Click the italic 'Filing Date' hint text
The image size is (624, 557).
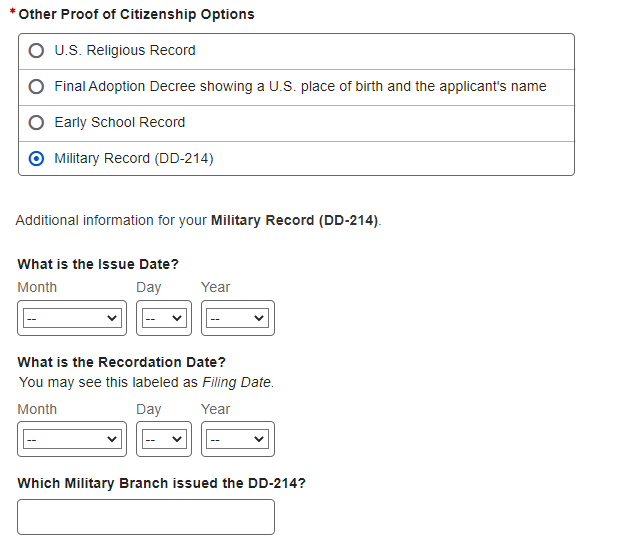(237, 382)
